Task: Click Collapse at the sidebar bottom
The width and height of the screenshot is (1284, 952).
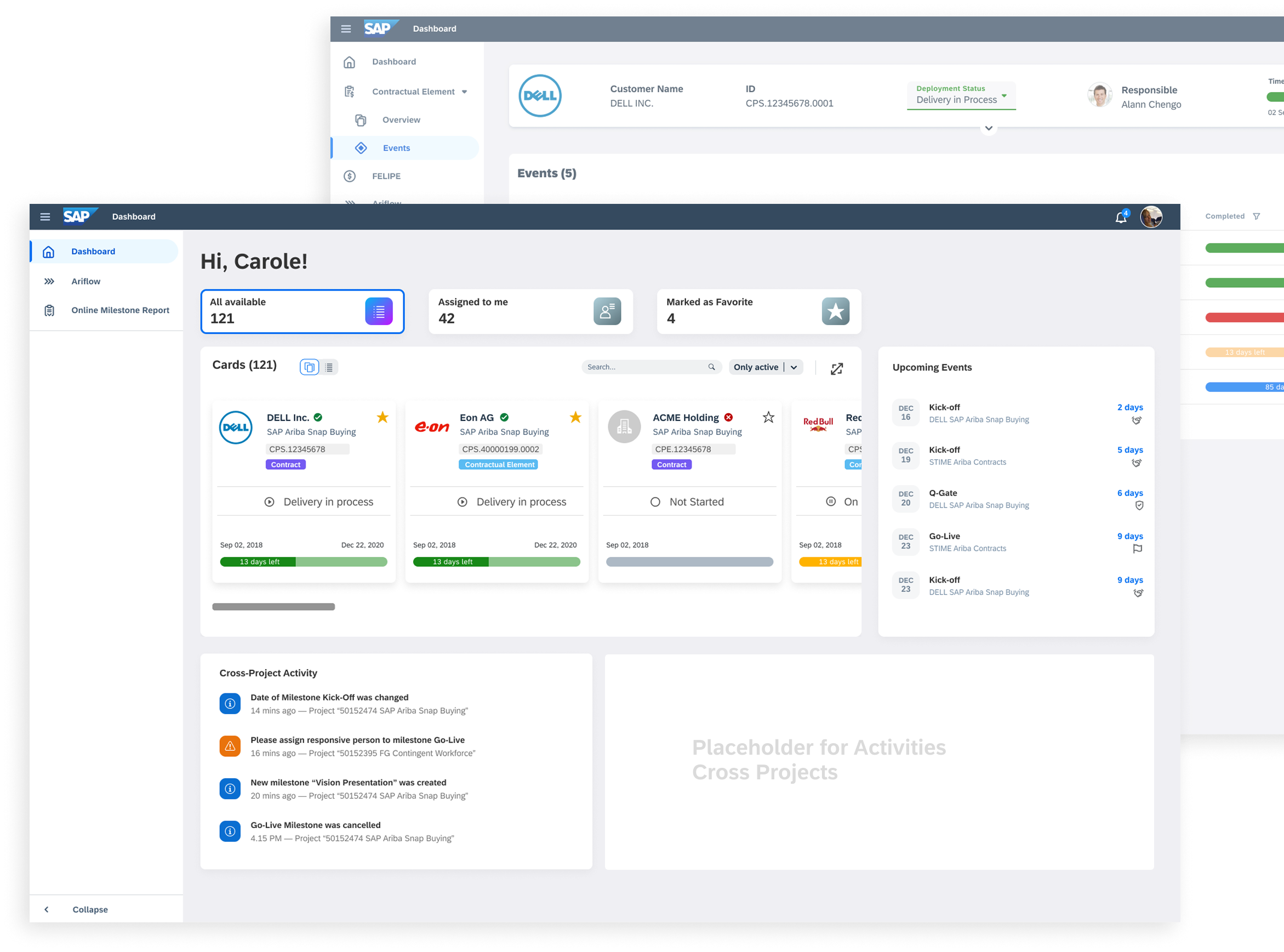Action: click(x=89, y=909)
